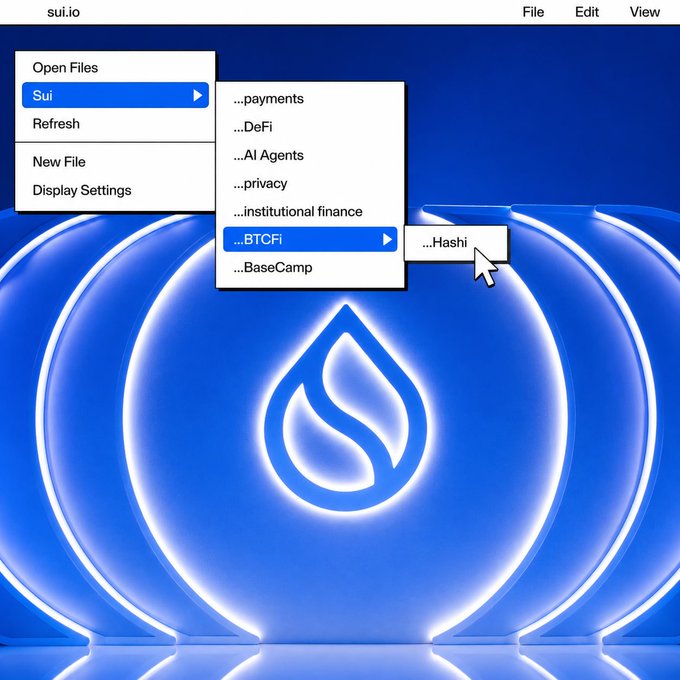The image size is (680, 680).
Task: Choose ...Hashi from the nested submenu
Action: pos(445,242)
